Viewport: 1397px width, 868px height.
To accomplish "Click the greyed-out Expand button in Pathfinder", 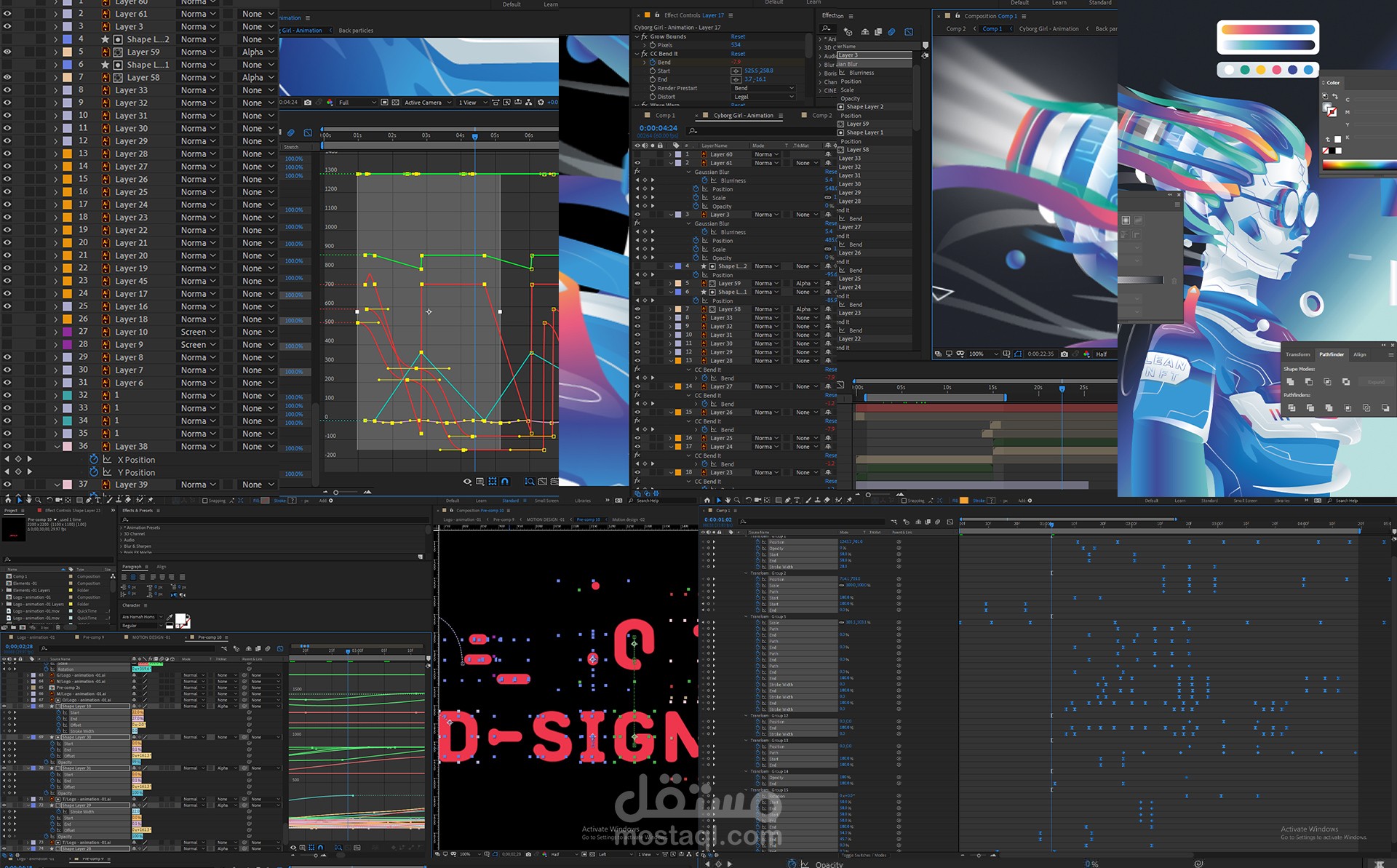I will (1376, 382).
